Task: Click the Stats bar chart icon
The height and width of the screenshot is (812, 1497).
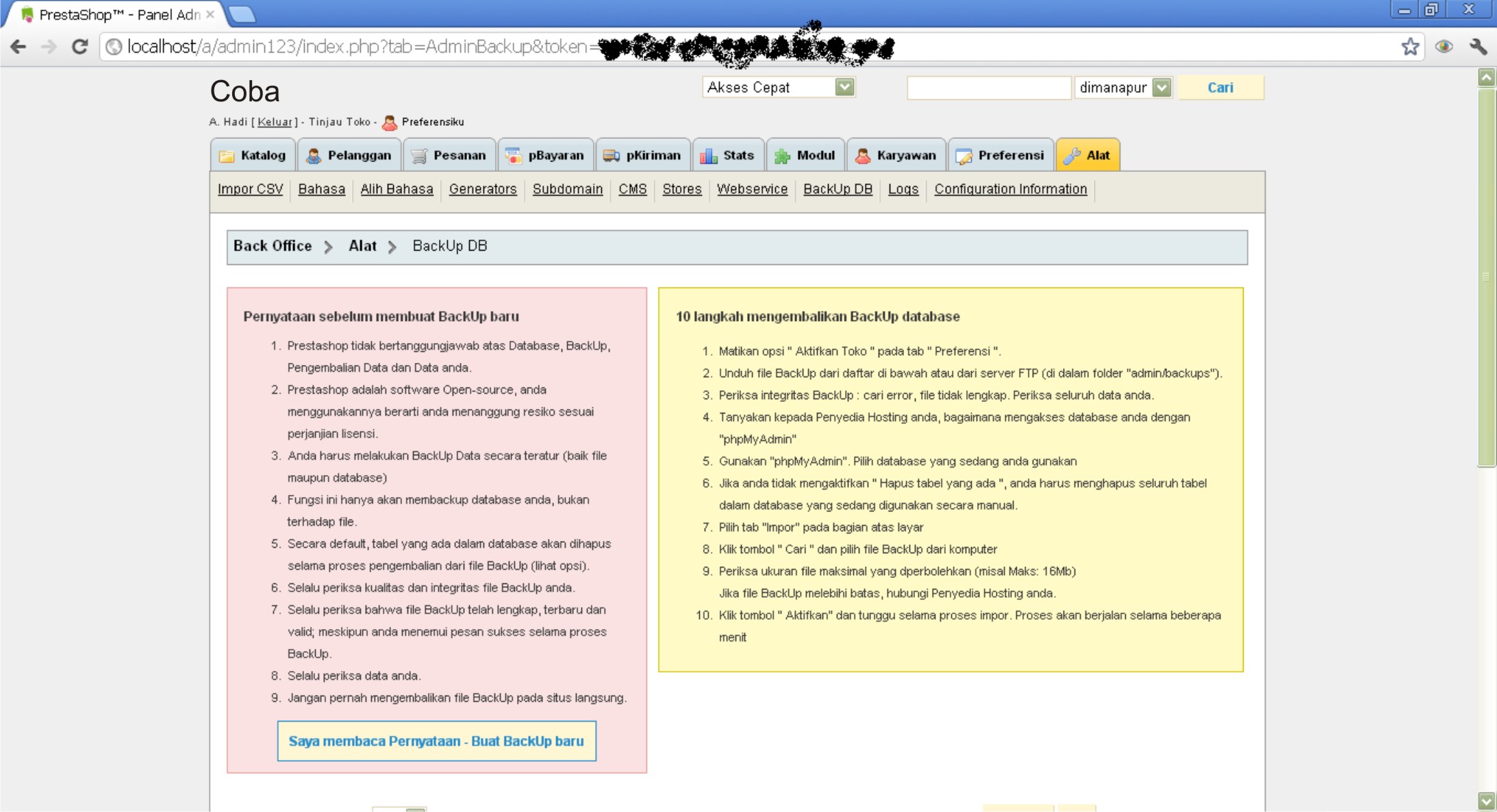Action: [708, 156]
